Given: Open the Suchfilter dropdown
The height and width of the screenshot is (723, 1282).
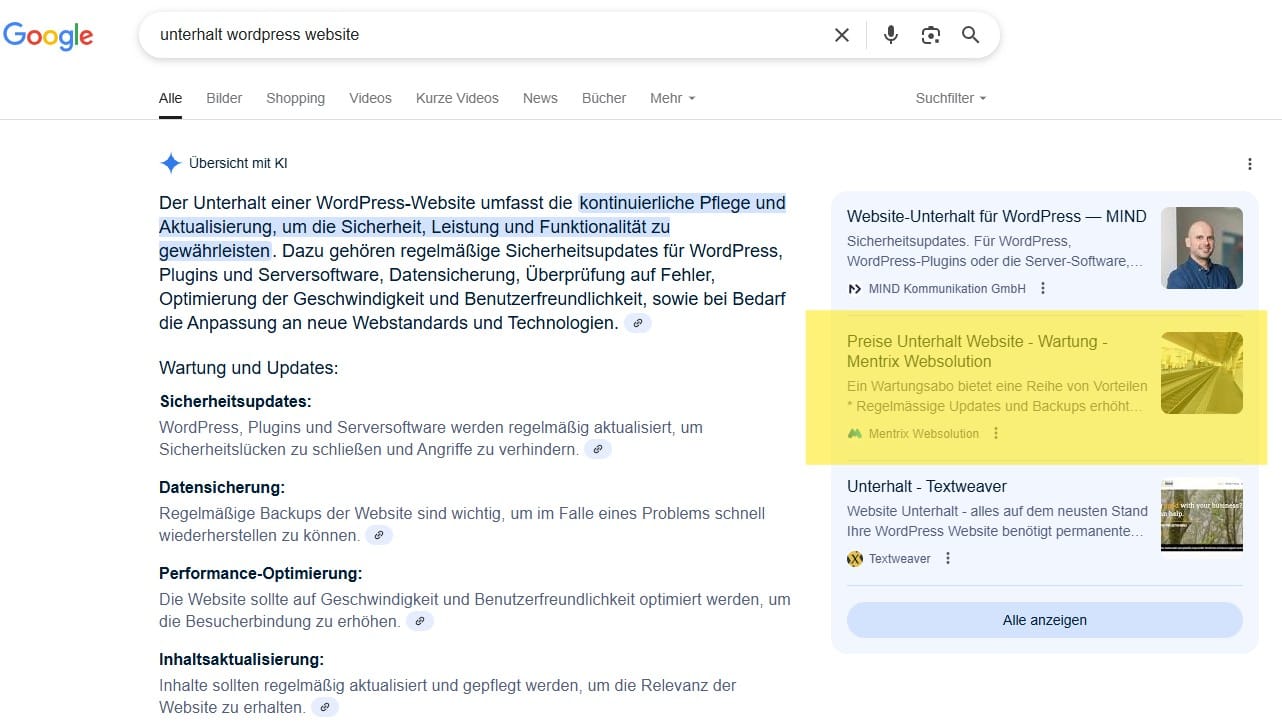Looking at the screenshot, I should pyautogui.click(x=950, y=98).
